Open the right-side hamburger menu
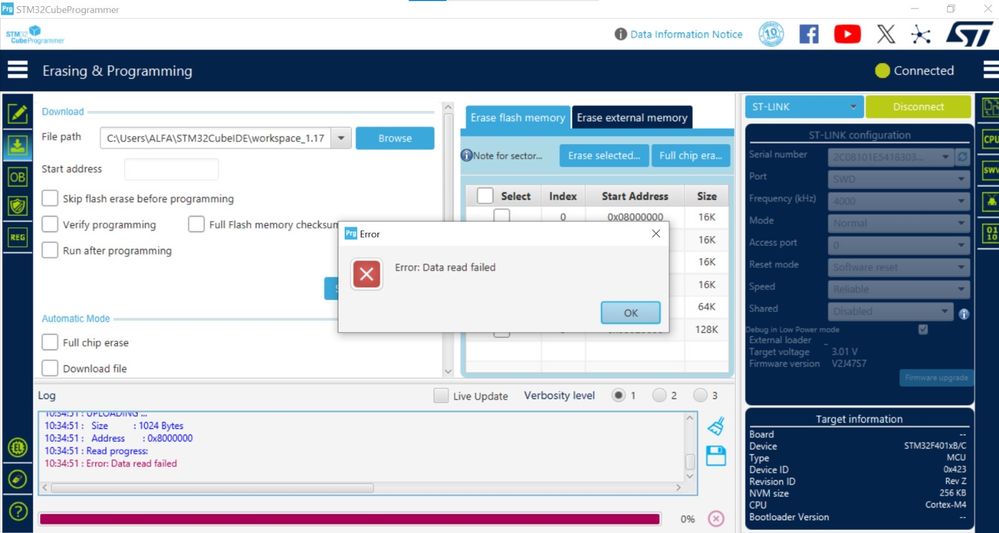This screenshot has width=999, height=533. [991, 70]
